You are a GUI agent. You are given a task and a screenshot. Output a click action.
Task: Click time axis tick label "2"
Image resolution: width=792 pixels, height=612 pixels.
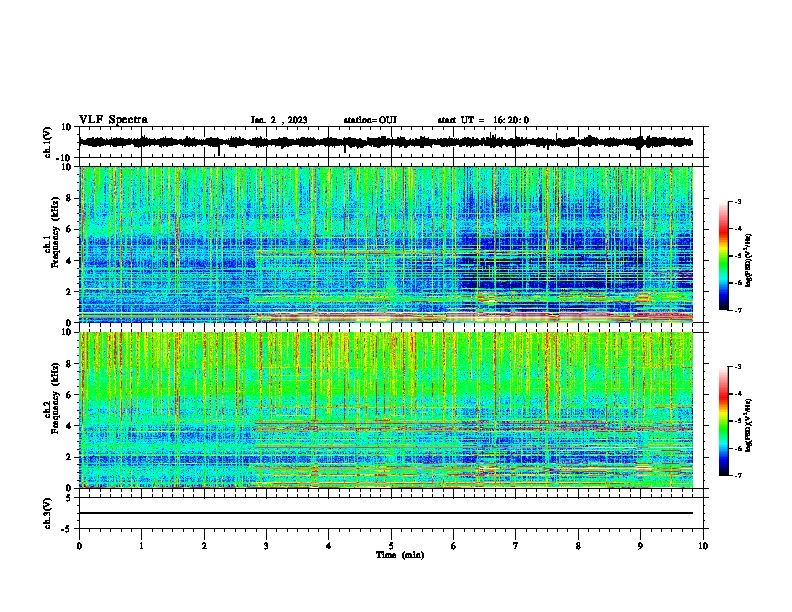coord(204,546)
